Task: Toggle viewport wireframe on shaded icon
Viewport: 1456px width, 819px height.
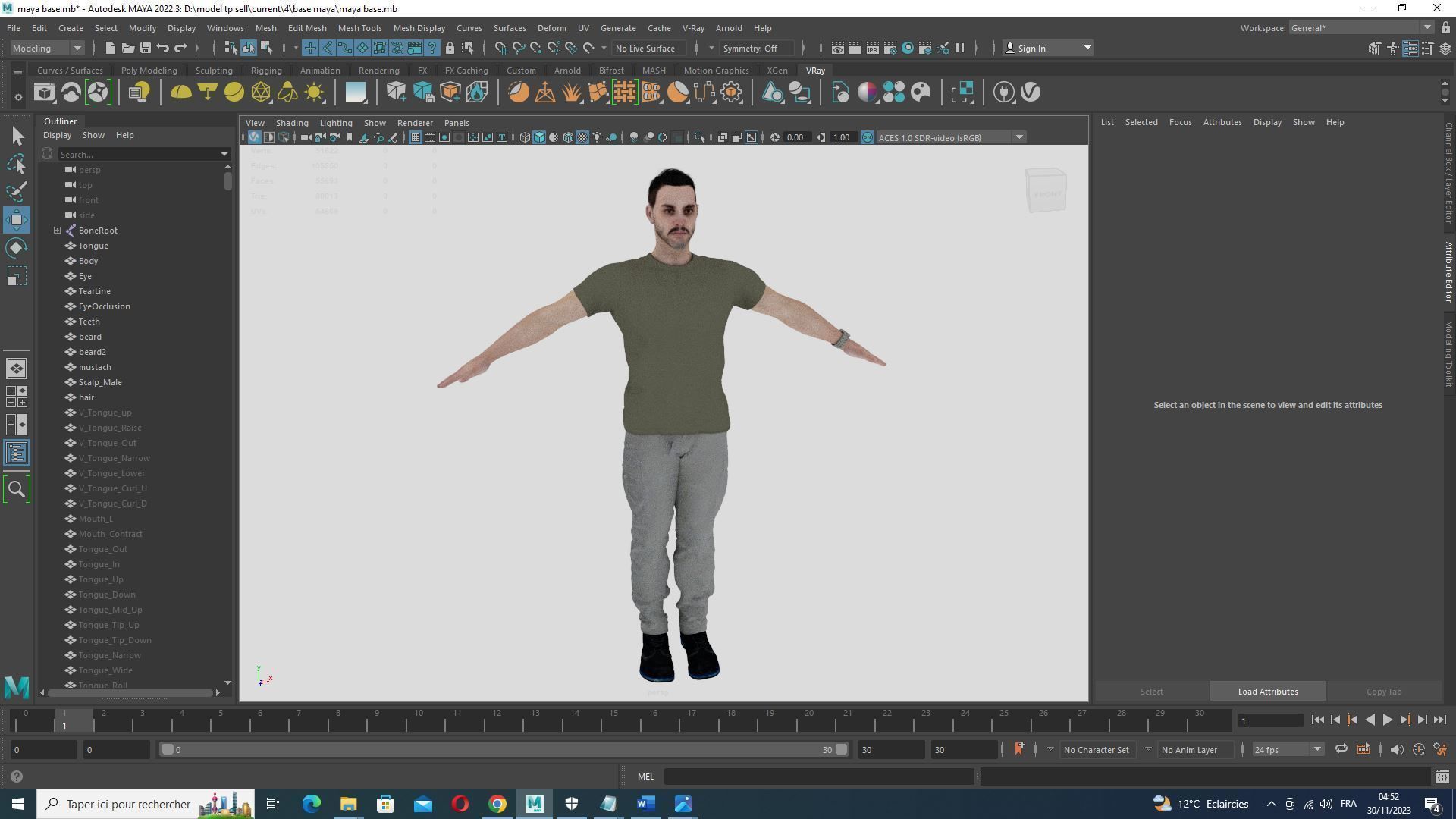Action: 568,137
